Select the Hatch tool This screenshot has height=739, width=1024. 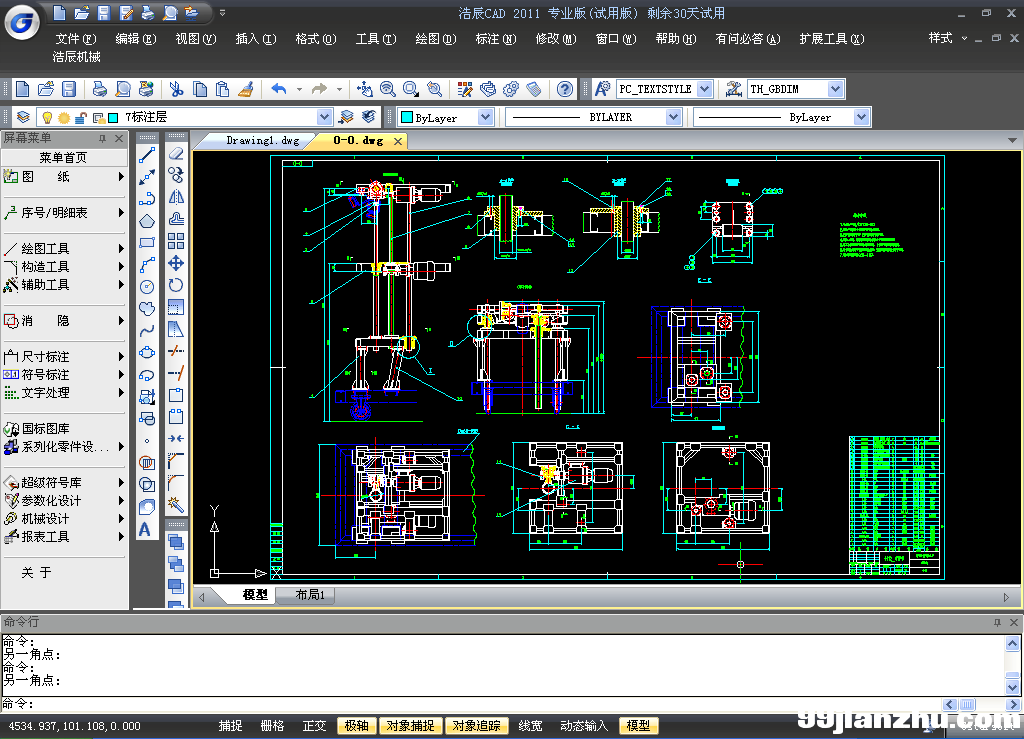click(147, 463)
